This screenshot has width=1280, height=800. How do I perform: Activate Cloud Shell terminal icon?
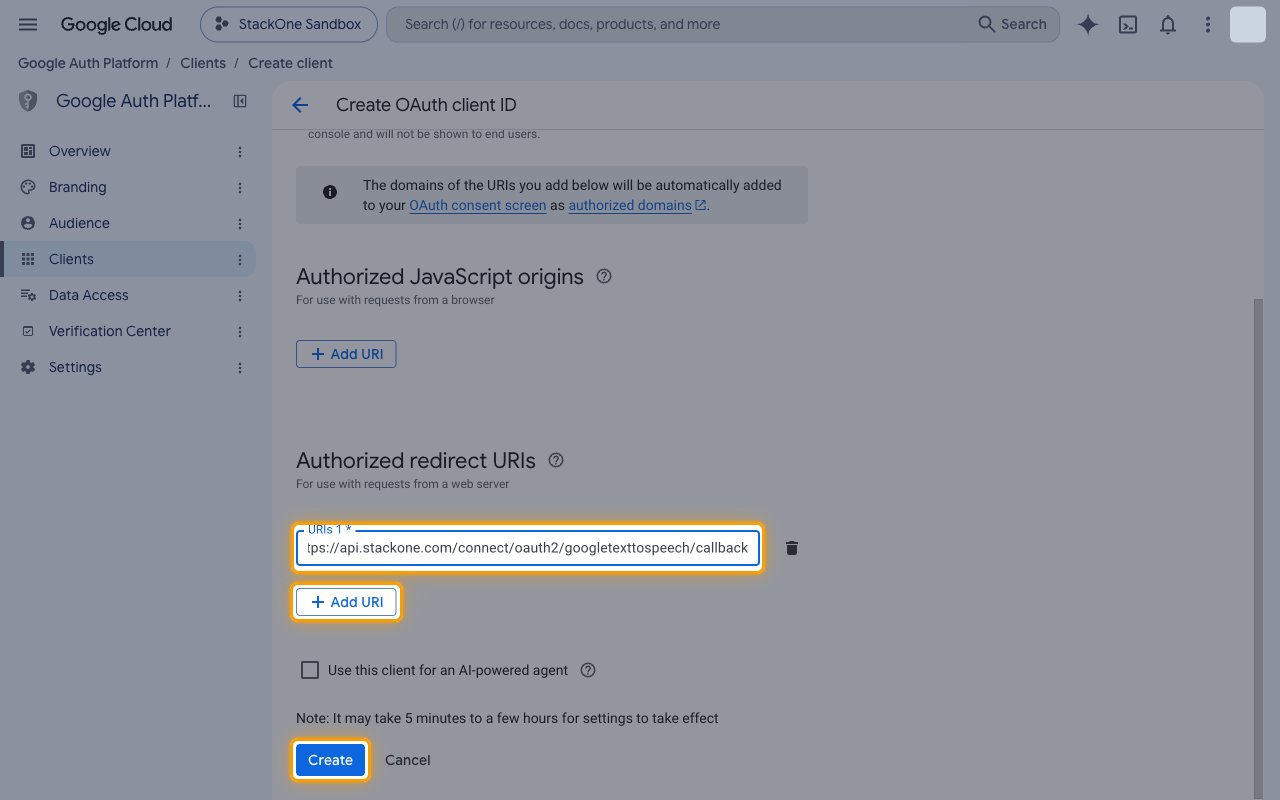1128,25
